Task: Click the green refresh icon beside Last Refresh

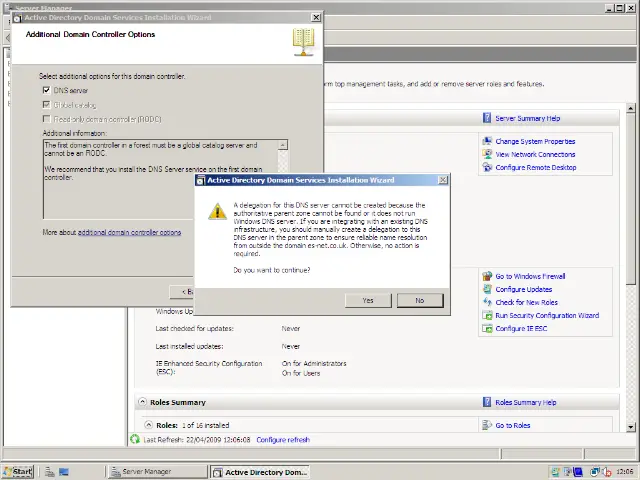Action: [135, 439]
